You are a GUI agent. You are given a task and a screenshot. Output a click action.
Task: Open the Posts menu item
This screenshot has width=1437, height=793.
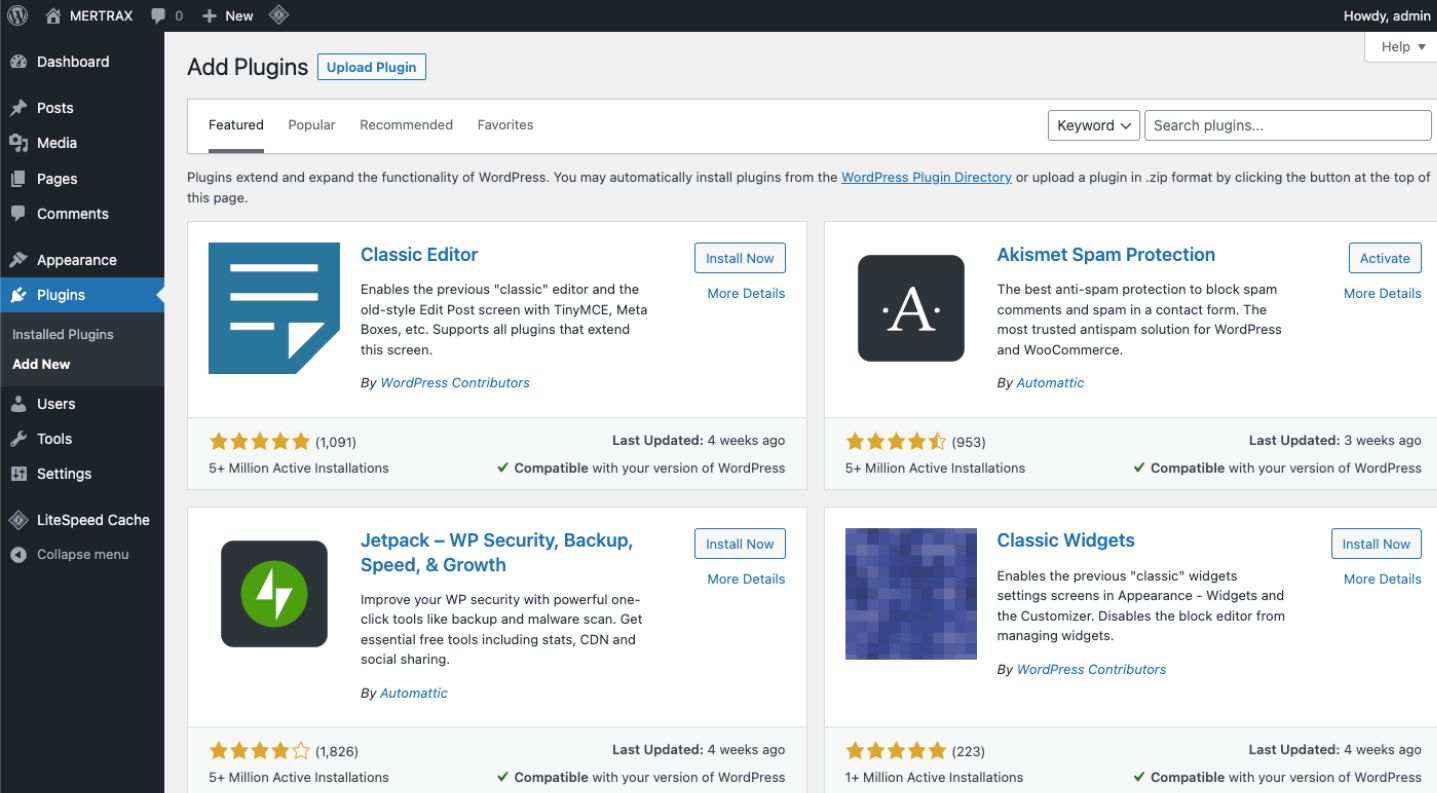(x=82, y=108)
